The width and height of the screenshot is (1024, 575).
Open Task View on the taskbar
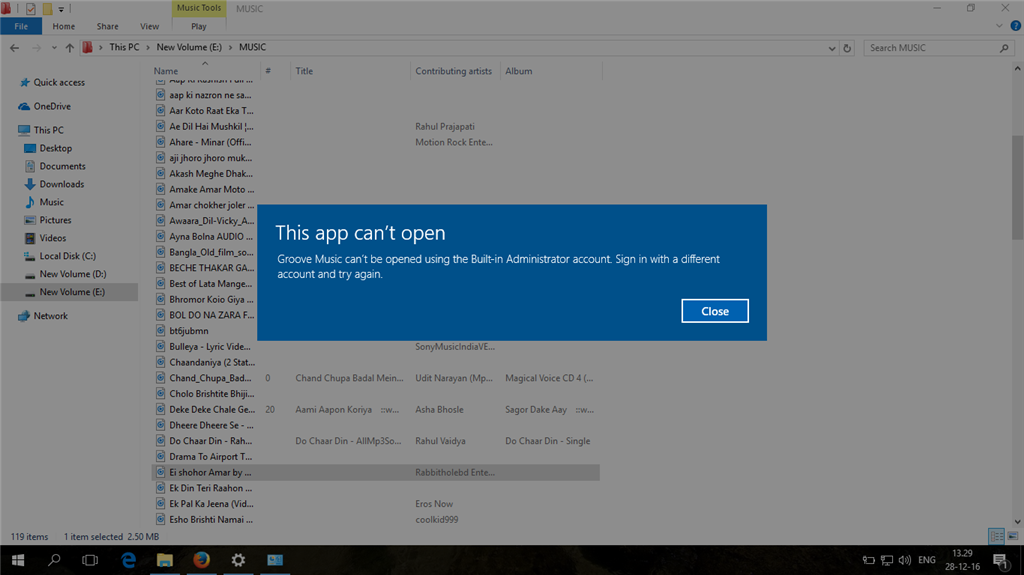pos(90,560)
